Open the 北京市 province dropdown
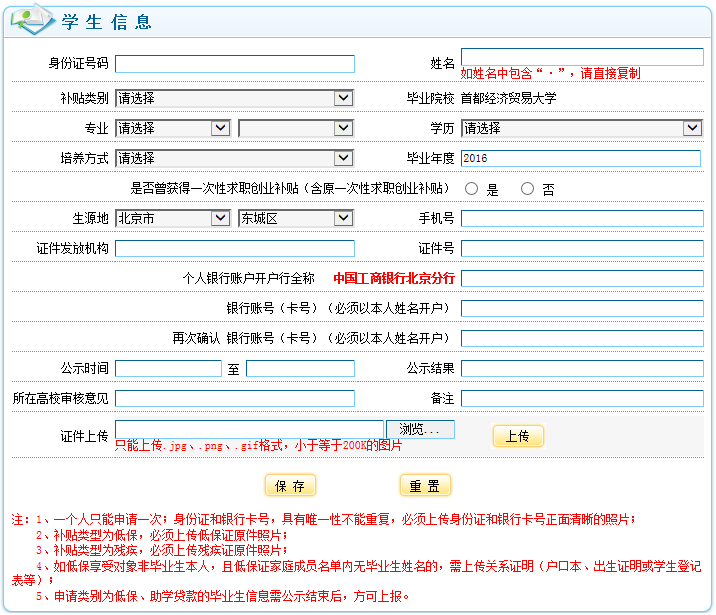The height and width of the screenshot is (615, 716). coord(172,218)
